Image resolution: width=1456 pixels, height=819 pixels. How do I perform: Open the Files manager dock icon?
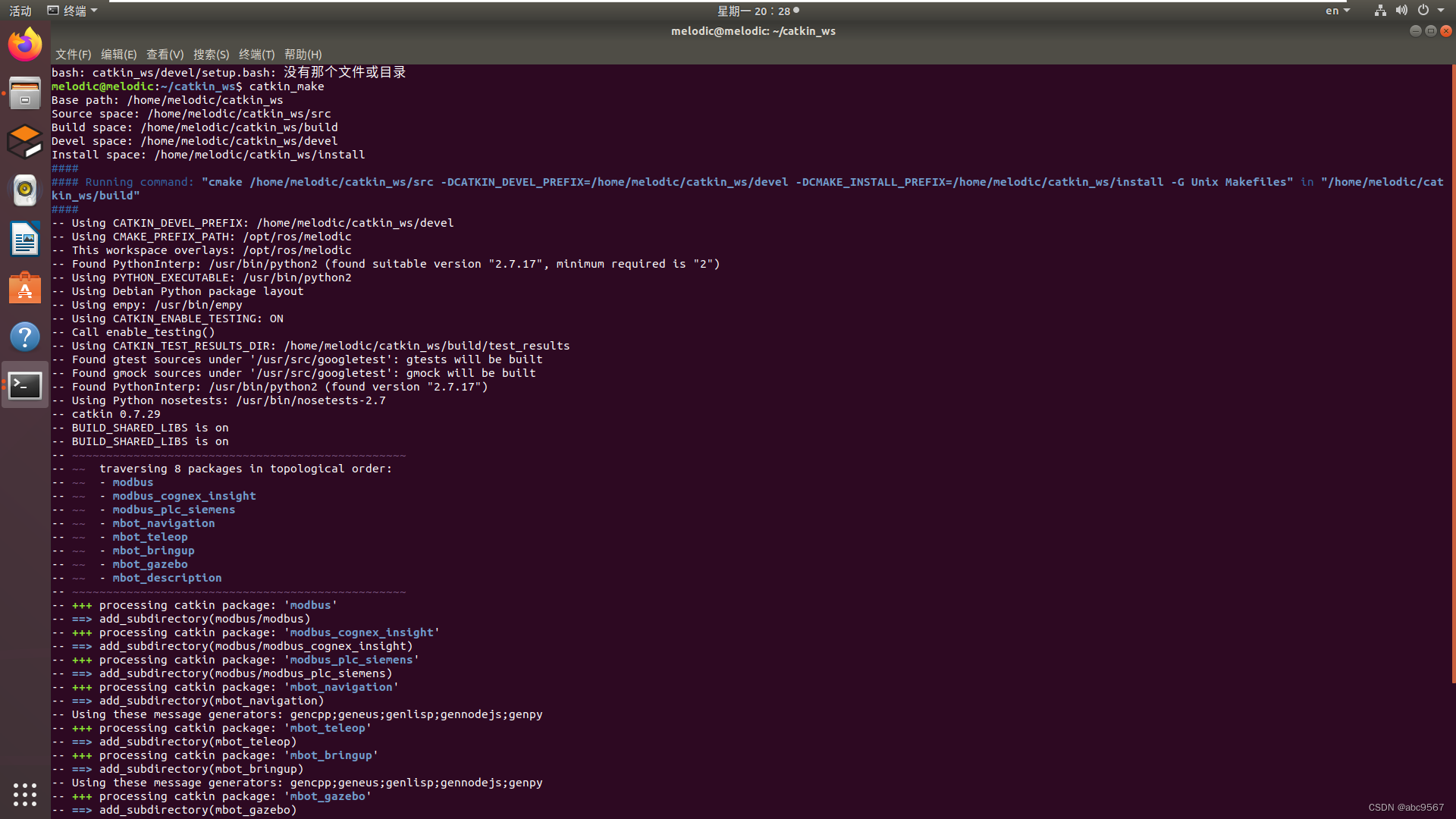coord(25,93)
